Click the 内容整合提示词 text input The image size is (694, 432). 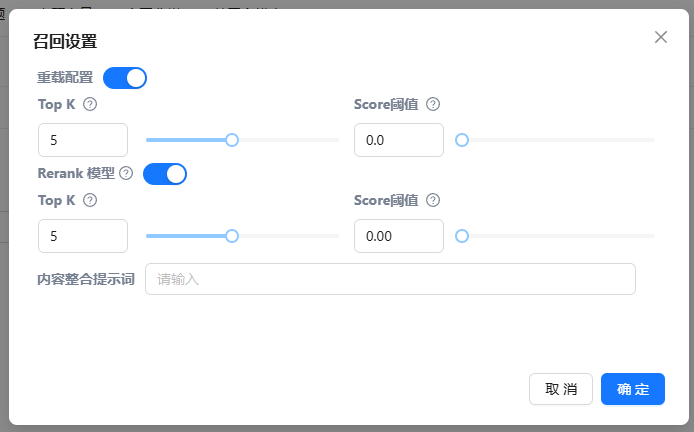click(390, 279)
